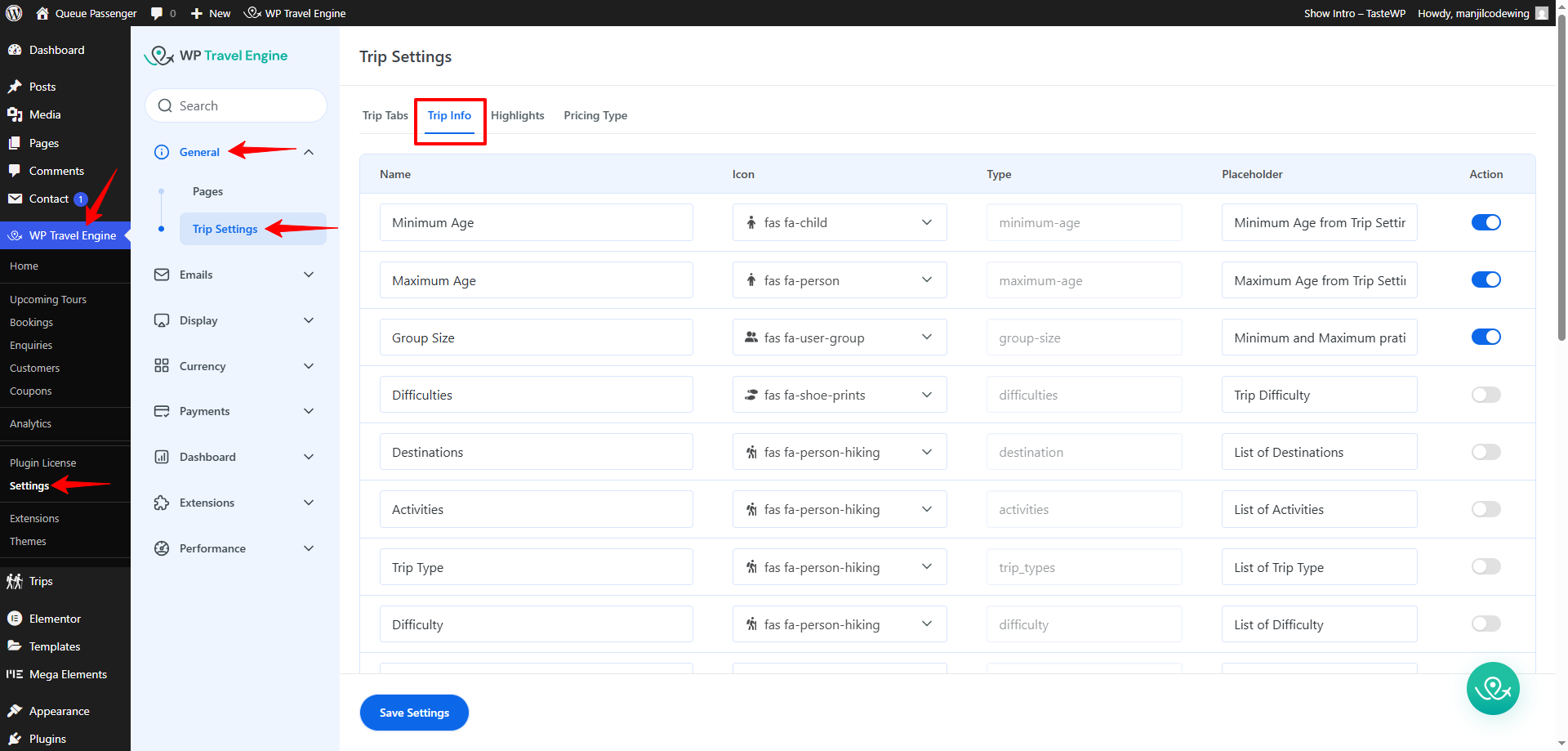This screenshot has width=1568, height=751.
Task: Click the search field in settings sidebar
Action: (x=236, y=105)
